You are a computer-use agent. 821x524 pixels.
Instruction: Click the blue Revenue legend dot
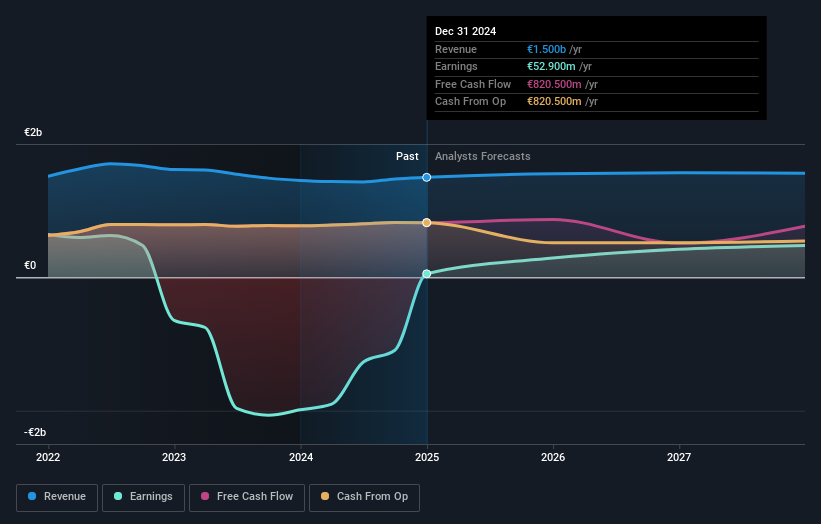(32, 496)
